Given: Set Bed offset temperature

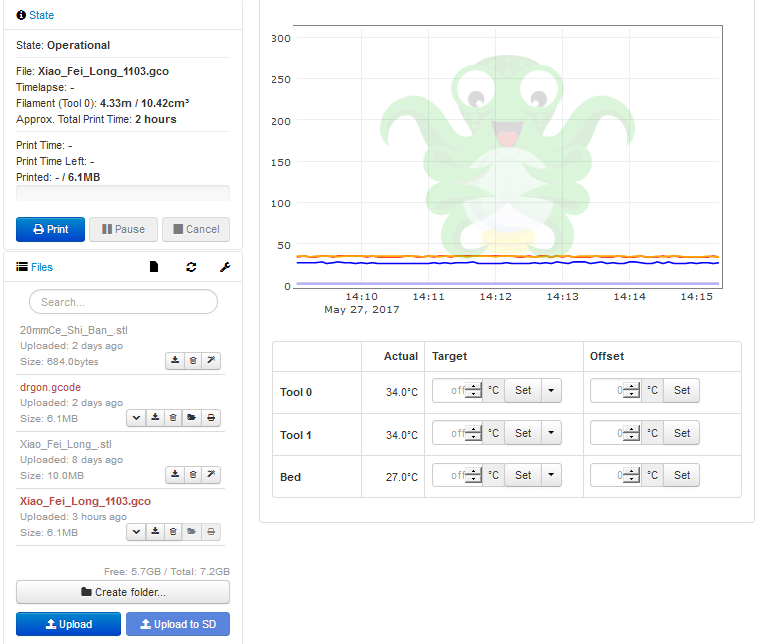Looking at the screenshot, I should (x=681, y=475).
